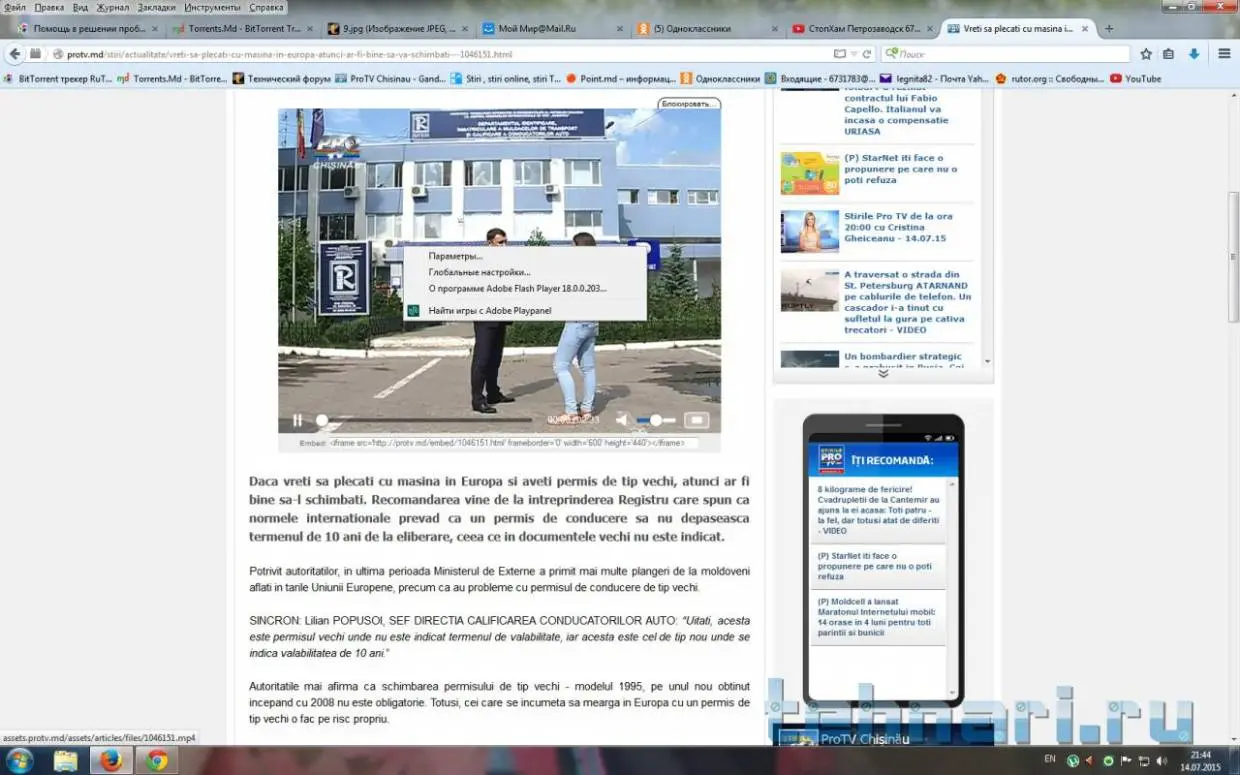Open the Firefox hamburger menu
Screen dimensions: 1240x775
(x=1224, y=54)
